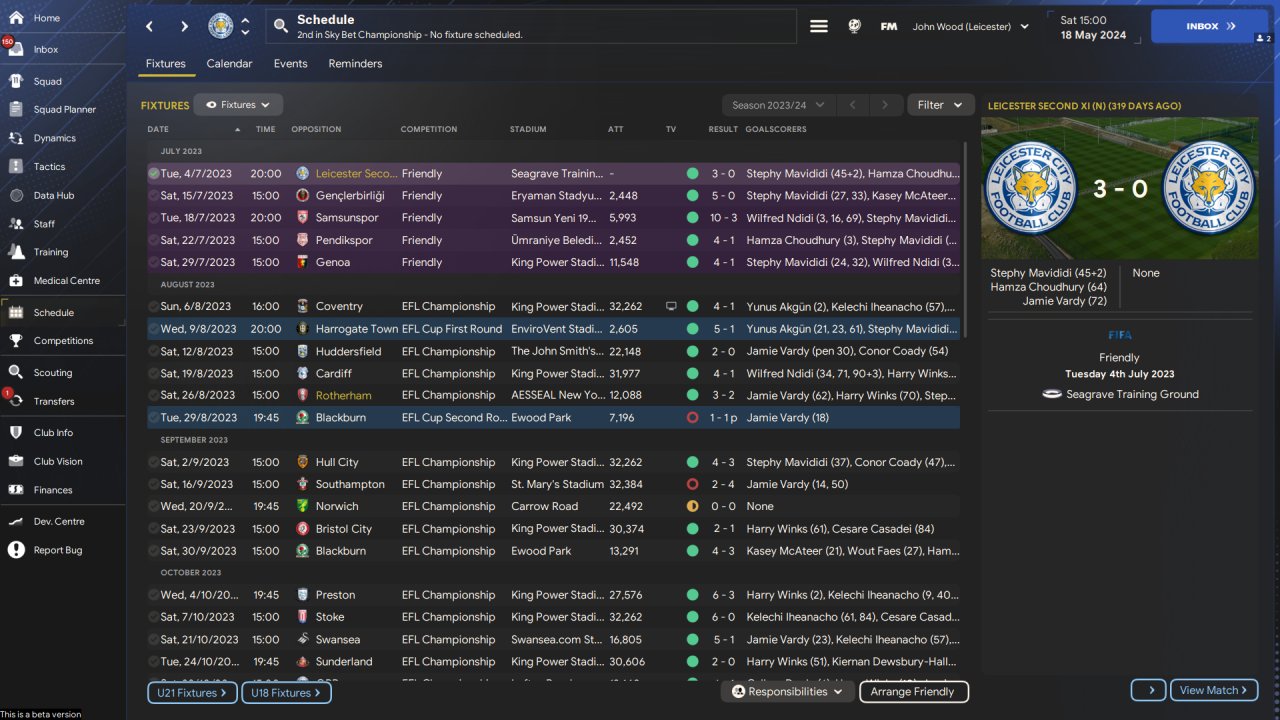1280x720 pixels.
Task: Open the Data Hub icon
Action: [x=16, y=195]
